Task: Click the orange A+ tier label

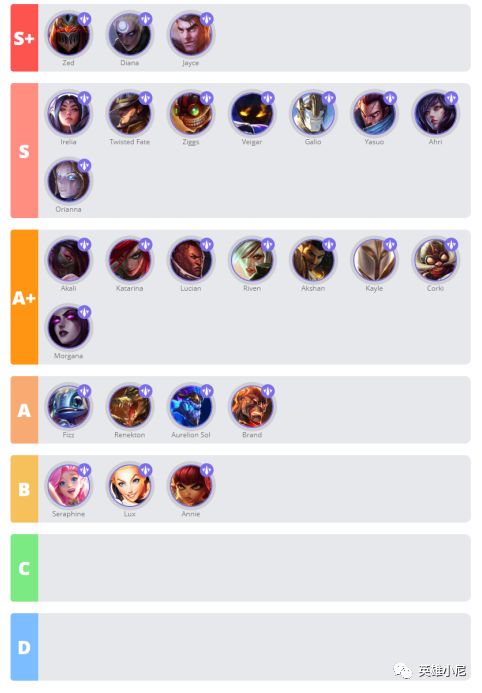Action: coord(24,297)
